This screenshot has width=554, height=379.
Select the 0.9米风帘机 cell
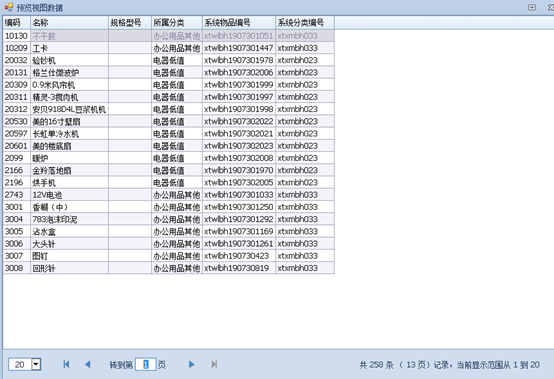[x=69, y=85]
